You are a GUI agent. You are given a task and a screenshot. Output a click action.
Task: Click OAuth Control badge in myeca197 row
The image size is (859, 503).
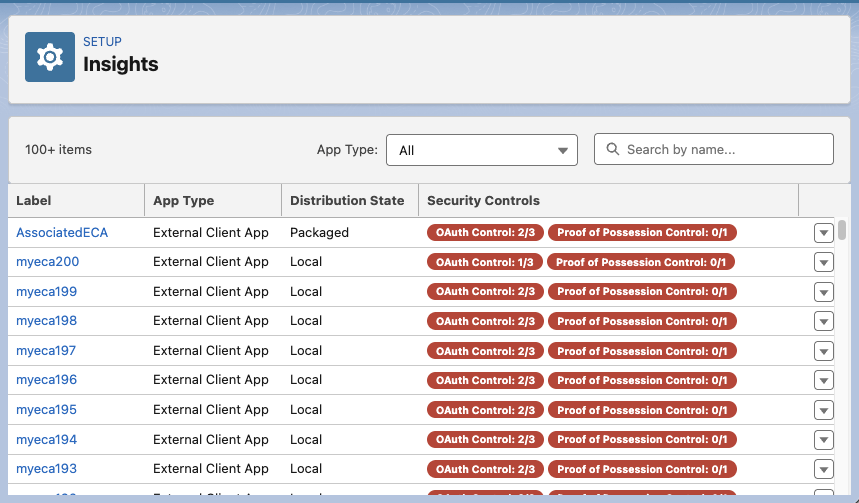(485, 351)
